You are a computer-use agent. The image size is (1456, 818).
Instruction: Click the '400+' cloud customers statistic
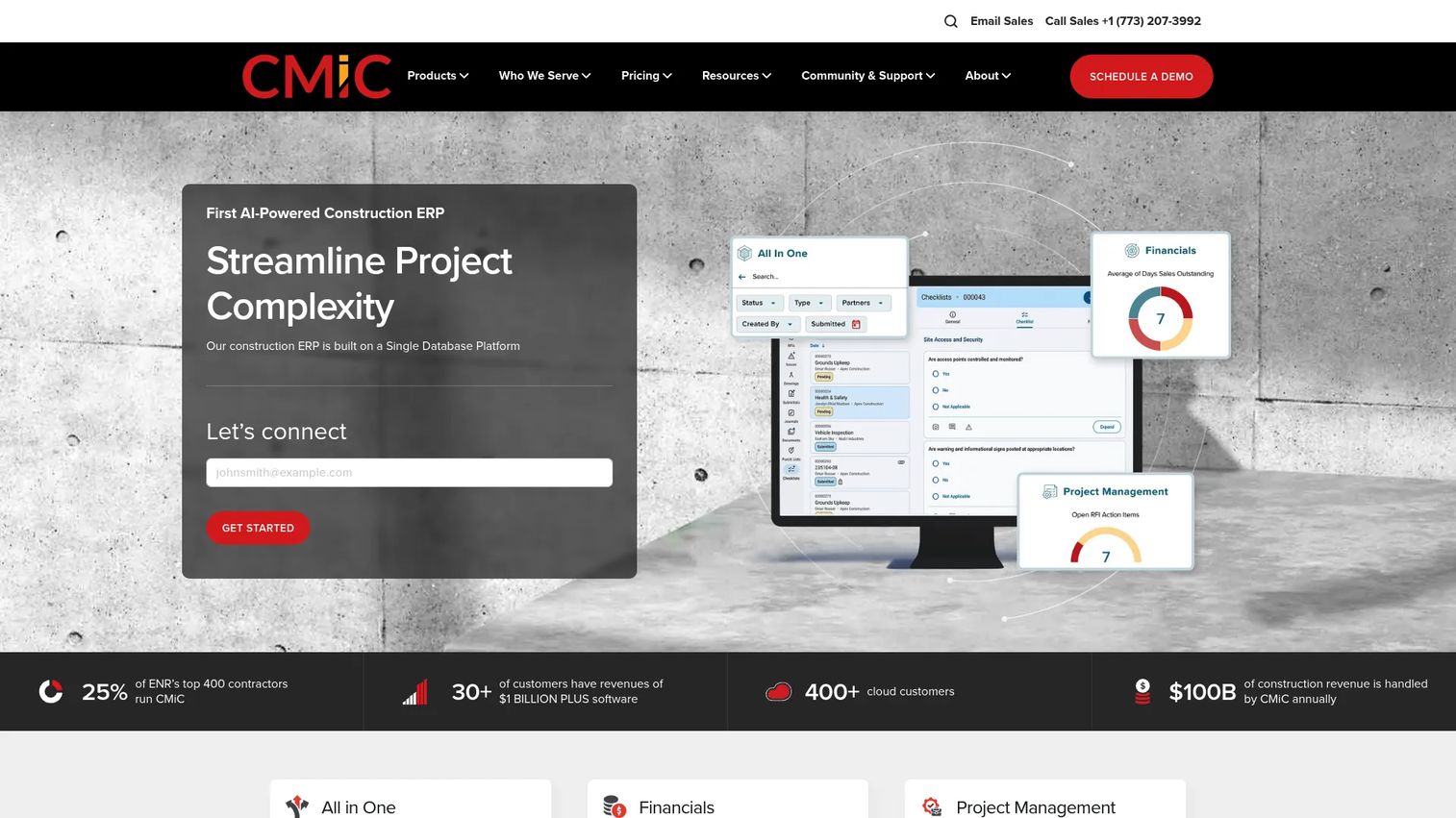832,692
